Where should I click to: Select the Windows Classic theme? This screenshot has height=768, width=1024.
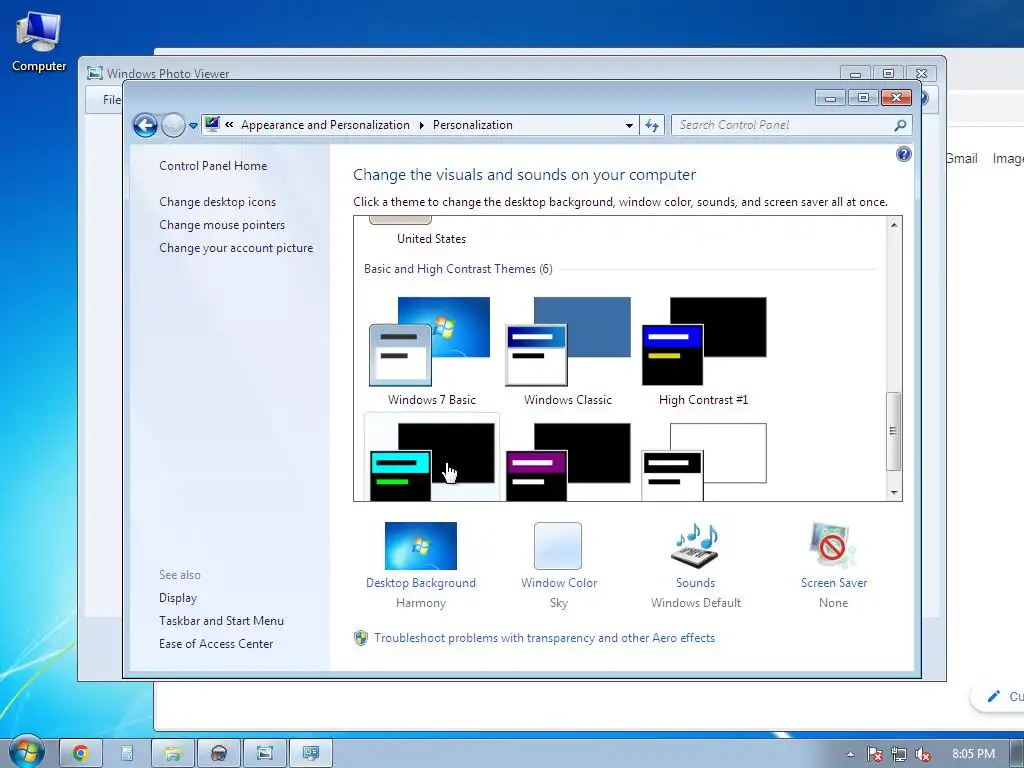(x=568, y=351)
